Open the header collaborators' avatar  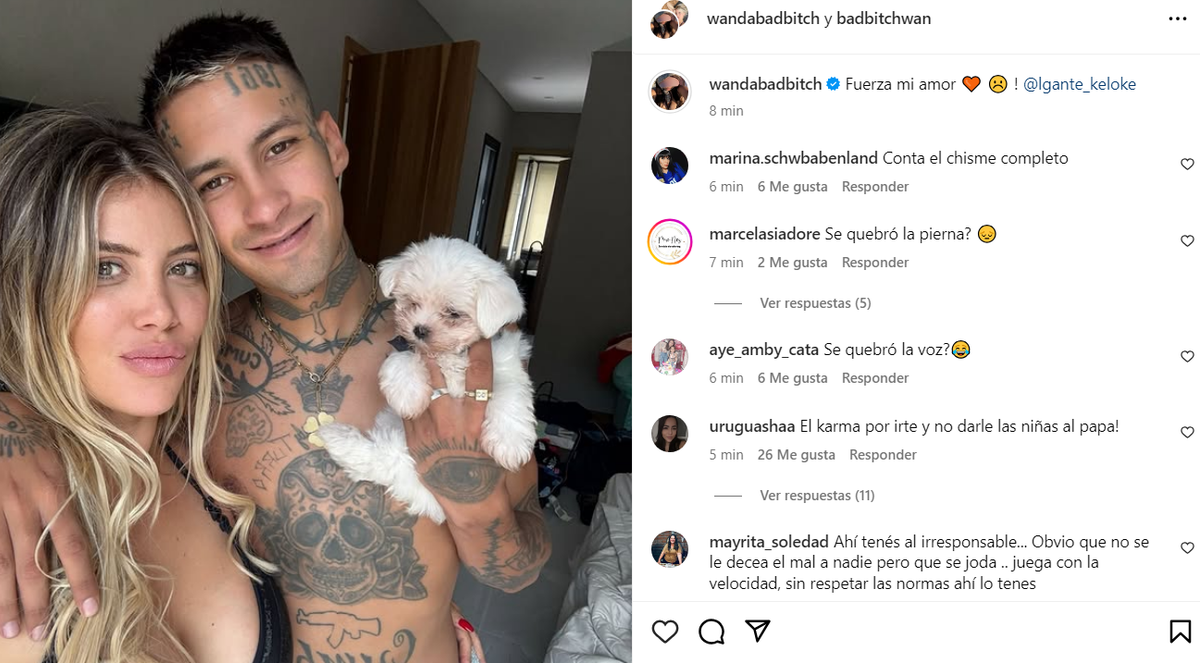669,18
